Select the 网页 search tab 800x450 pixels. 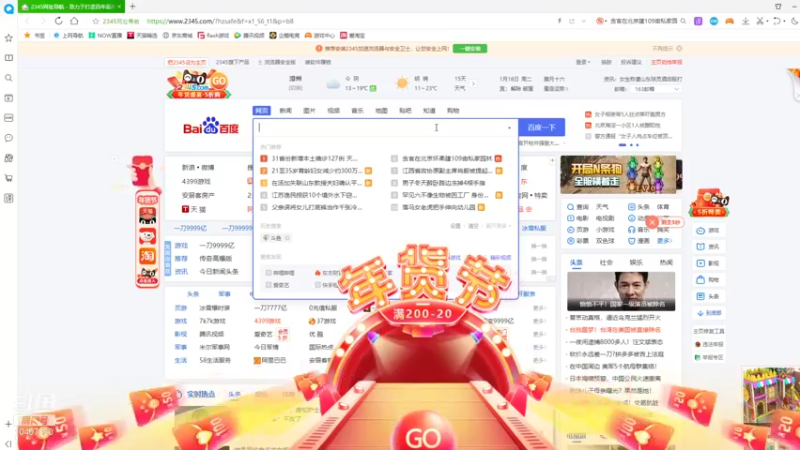click(261, 111)
